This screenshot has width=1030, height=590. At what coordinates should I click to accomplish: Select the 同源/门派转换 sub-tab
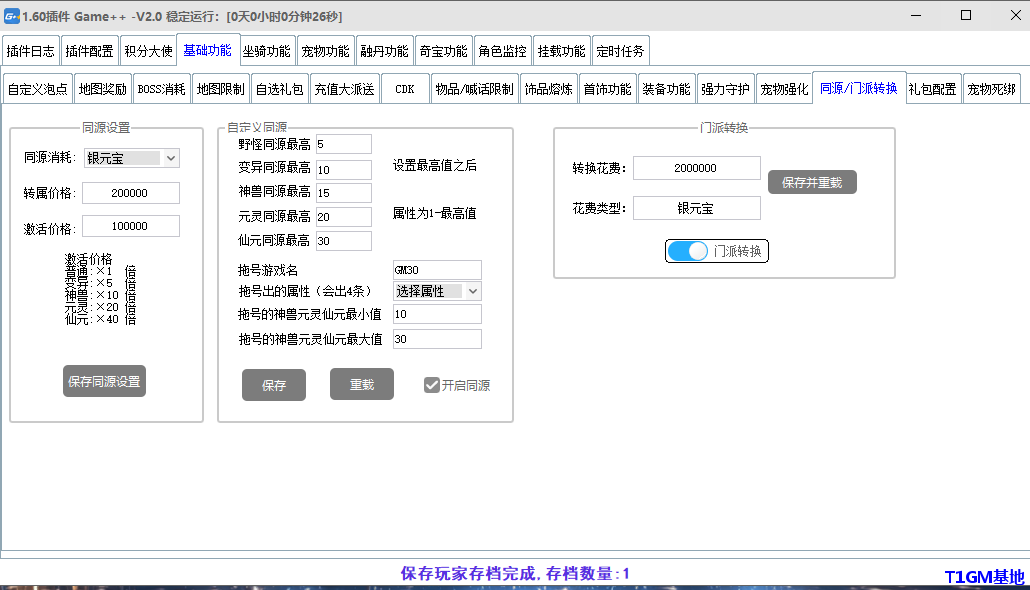pyautogui.click(x=859, y=88)
